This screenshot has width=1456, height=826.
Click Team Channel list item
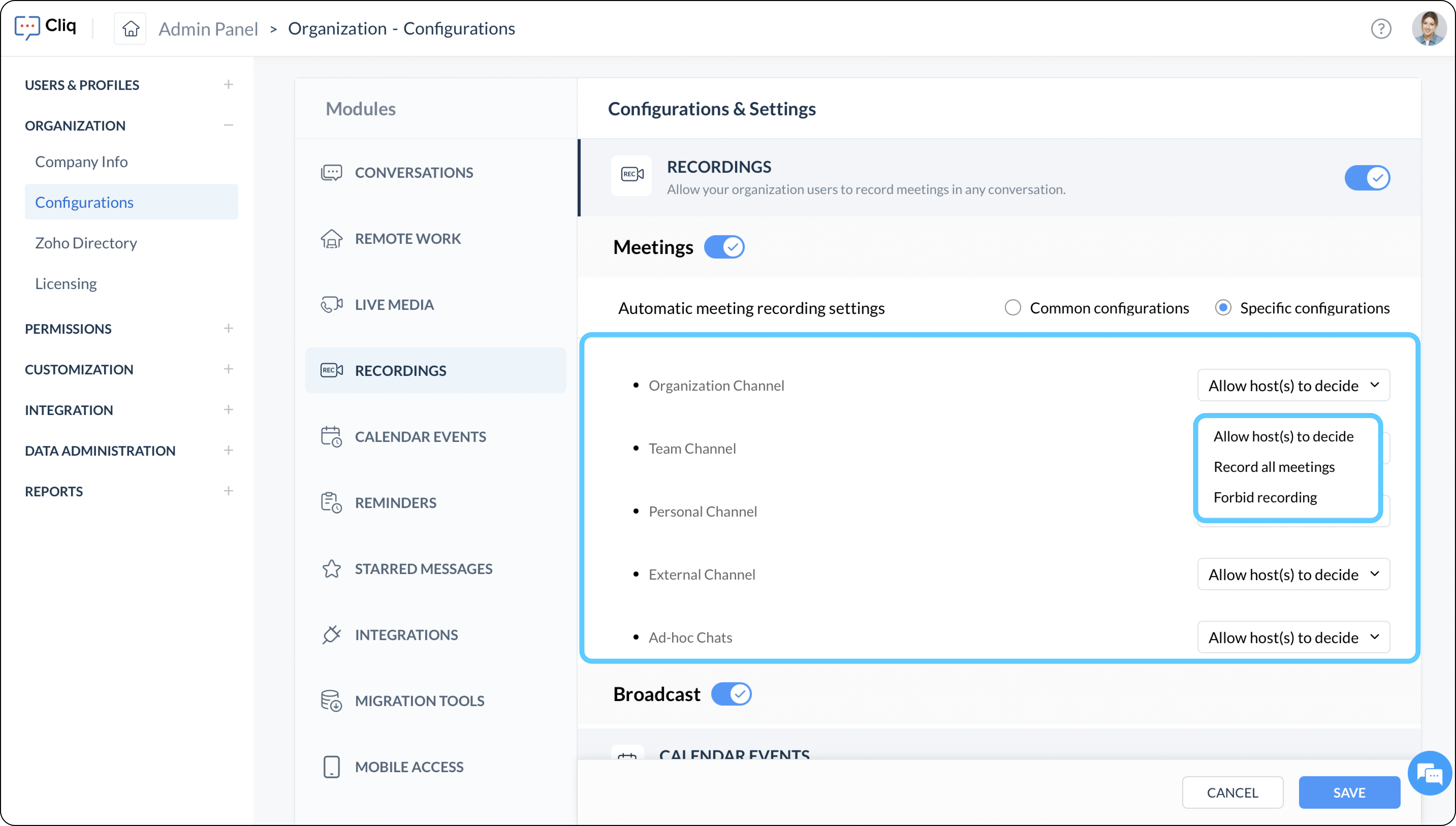(x=692, y=448)
